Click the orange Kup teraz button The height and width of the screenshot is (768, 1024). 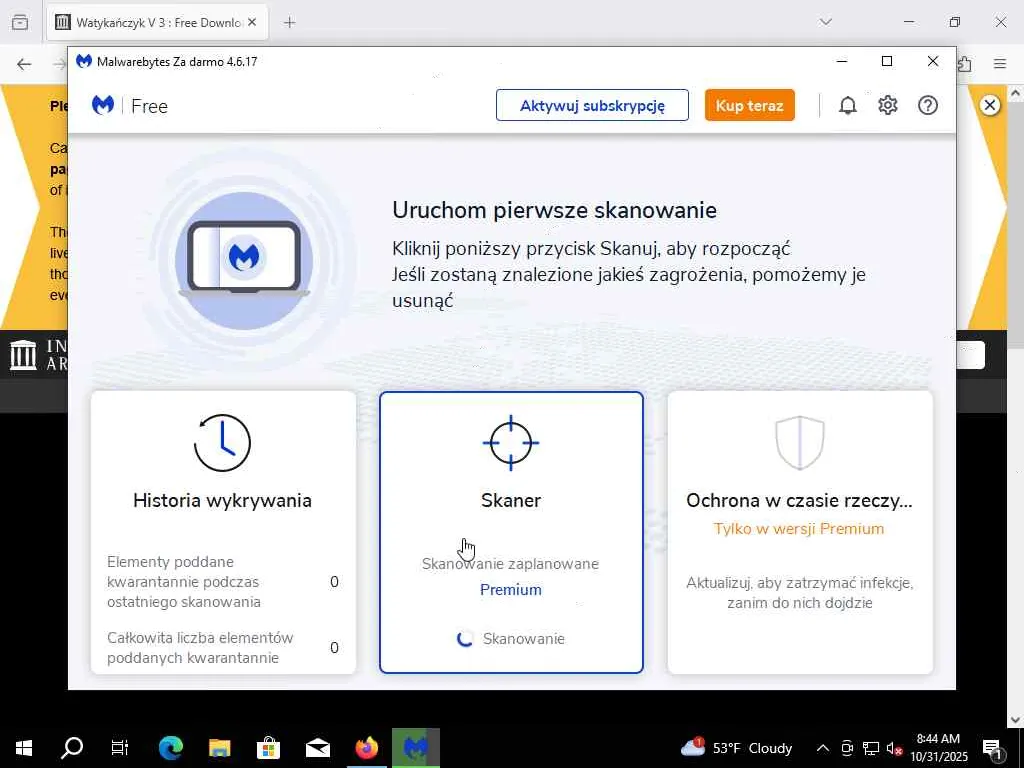tap(750, 105)
